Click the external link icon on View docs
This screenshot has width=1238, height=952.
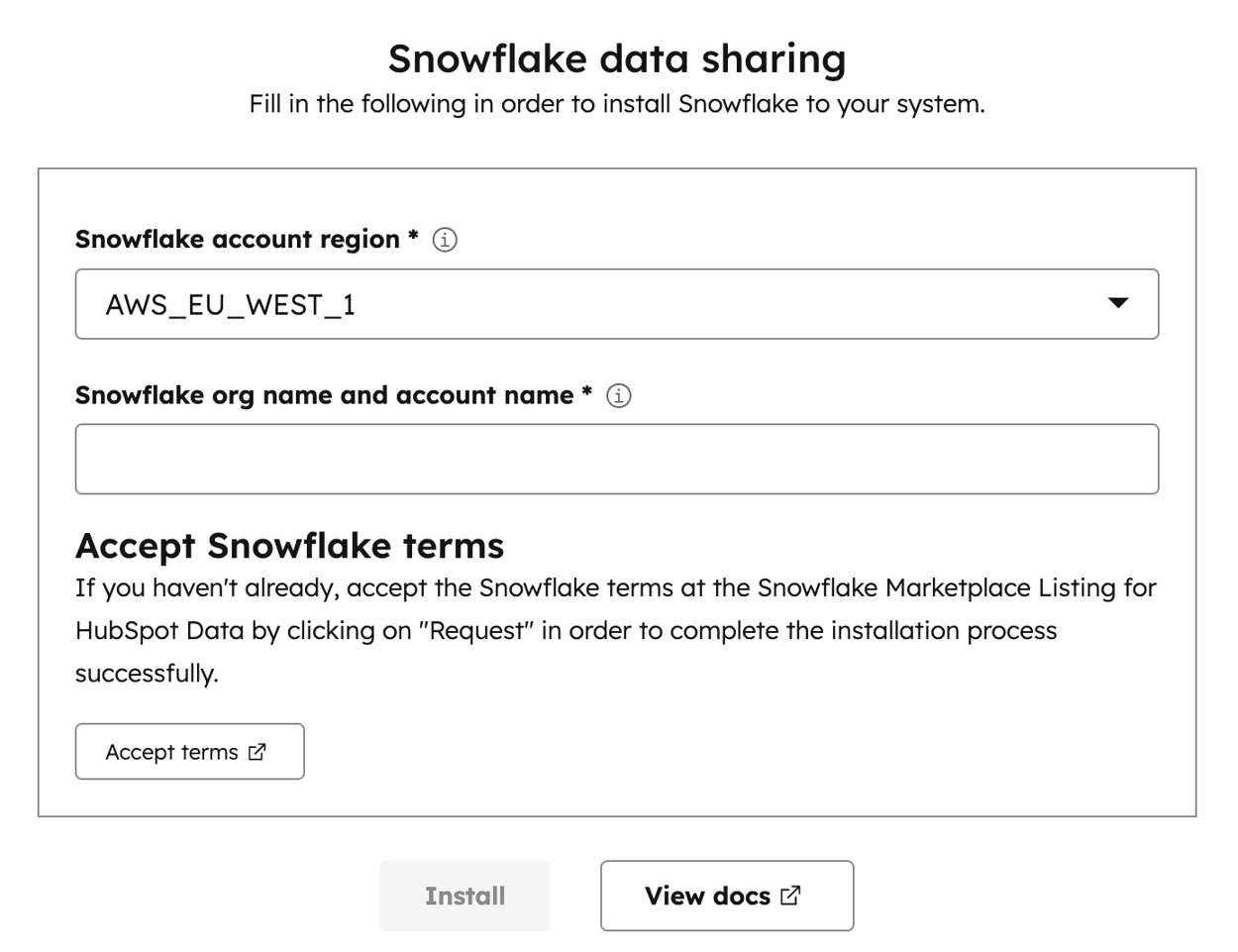click(x=789, y=896)
